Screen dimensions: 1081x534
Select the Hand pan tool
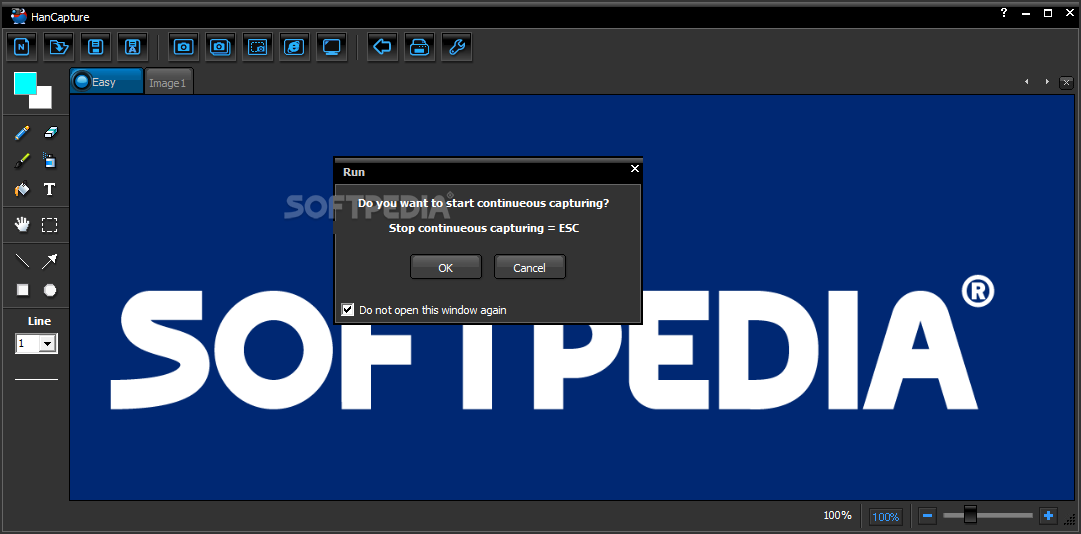click(x=23, y=225)
